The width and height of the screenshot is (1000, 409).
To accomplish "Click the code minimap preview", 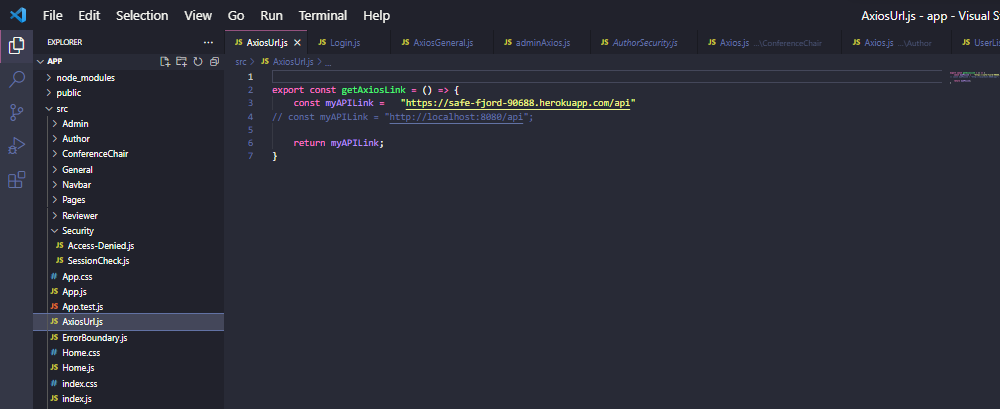I will click(x=972, y=78).
